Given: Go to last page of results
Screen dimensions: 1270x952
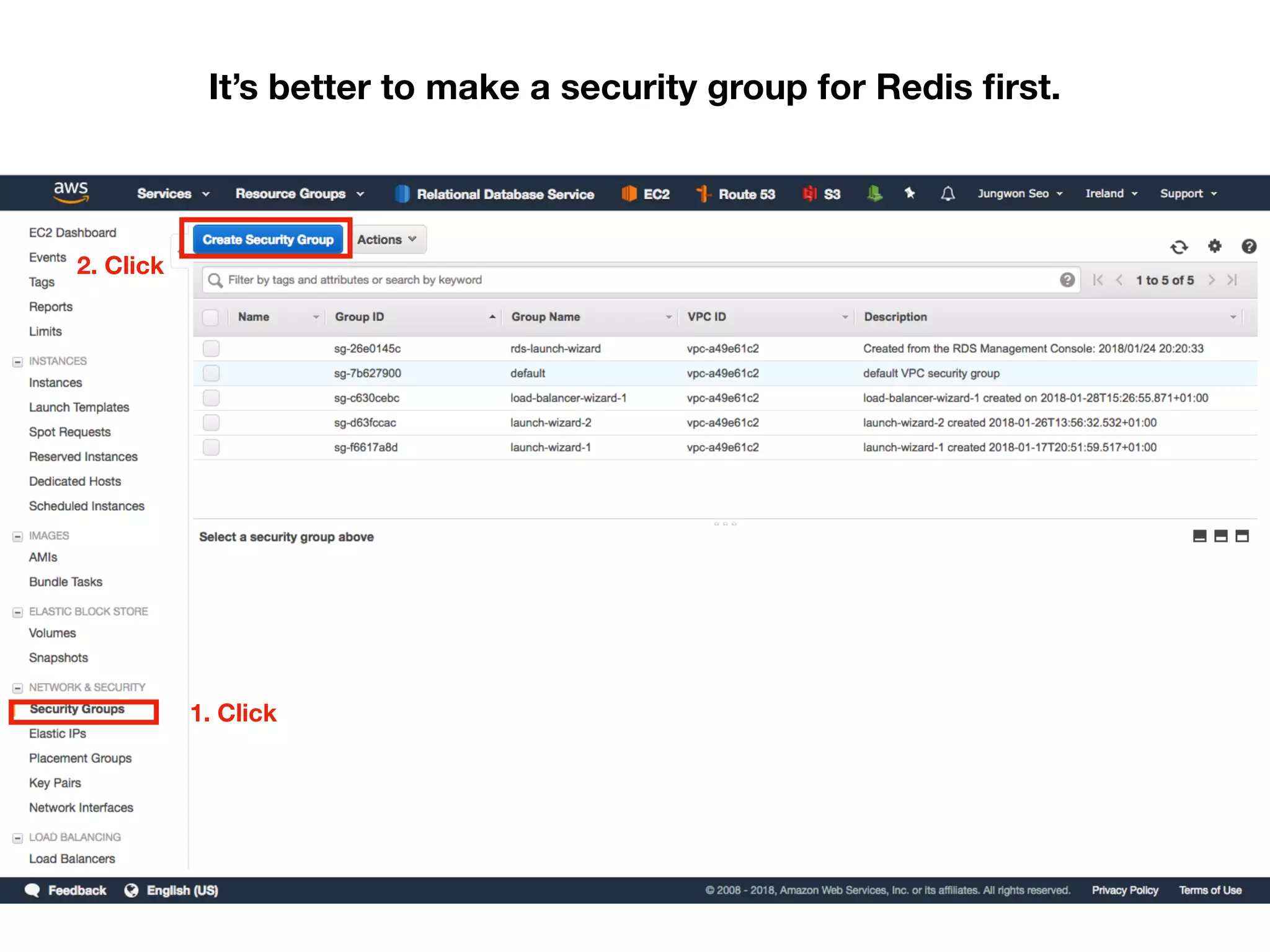Looking at the screenshot, I should (1232, 280).
